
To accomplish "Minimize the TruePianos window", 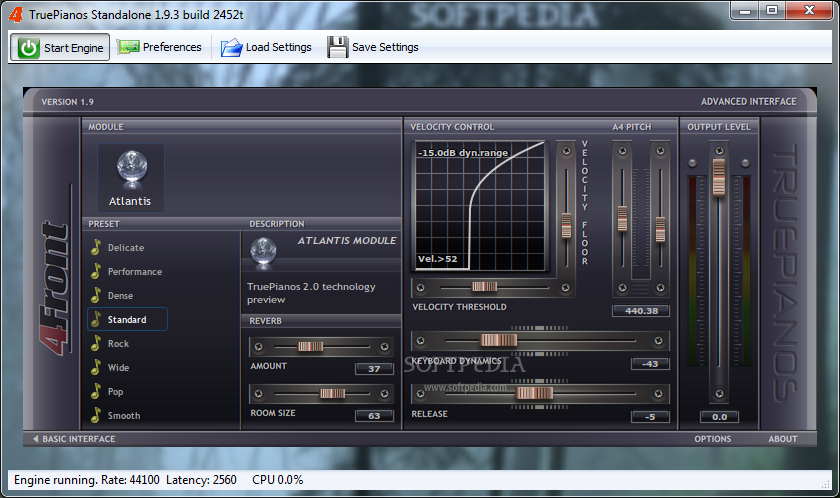I will click(745, 10).
